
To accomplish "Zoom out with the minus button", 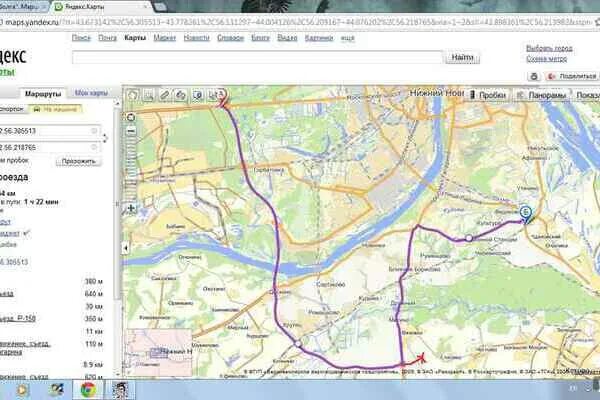I will click(131, 131).
